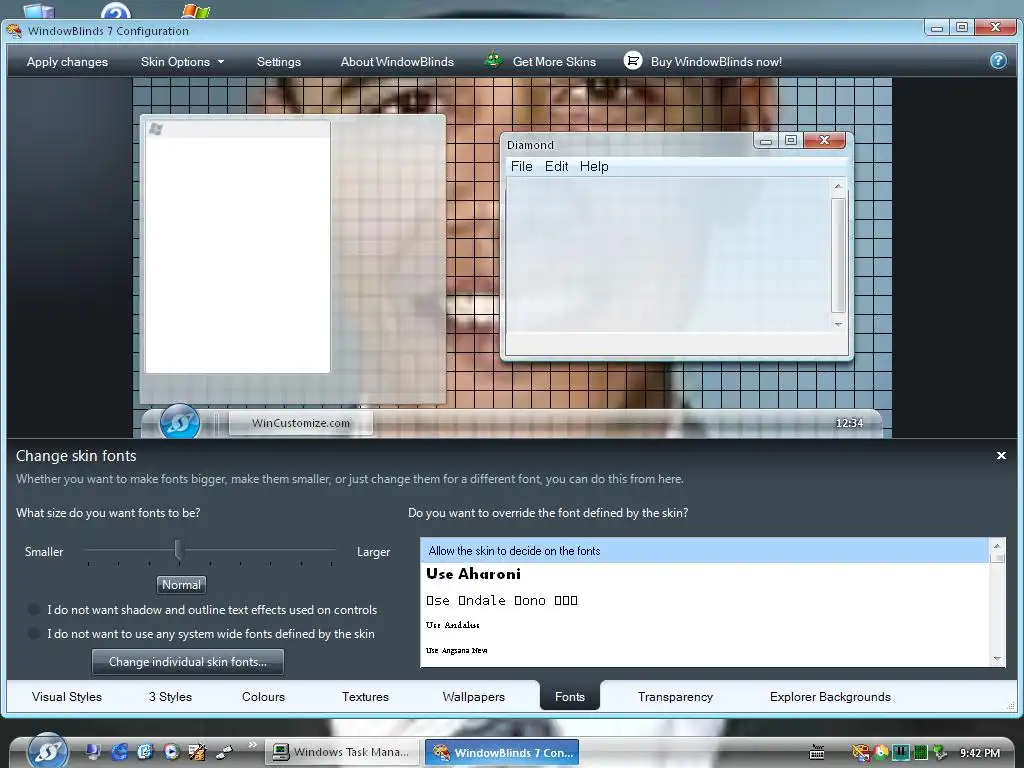
Task: Click desktop computer icon behind window
Action: 39,11
